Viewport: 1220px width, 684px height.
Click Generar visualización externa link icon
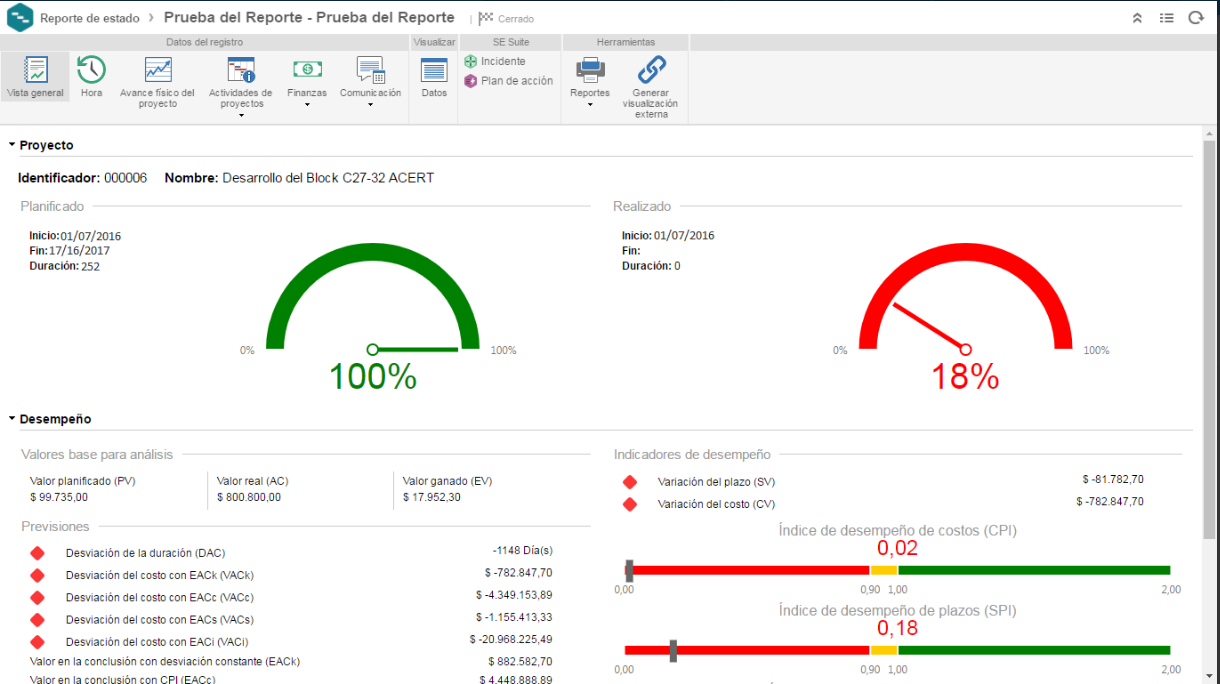pyautogui.click(x=651, y=70)
